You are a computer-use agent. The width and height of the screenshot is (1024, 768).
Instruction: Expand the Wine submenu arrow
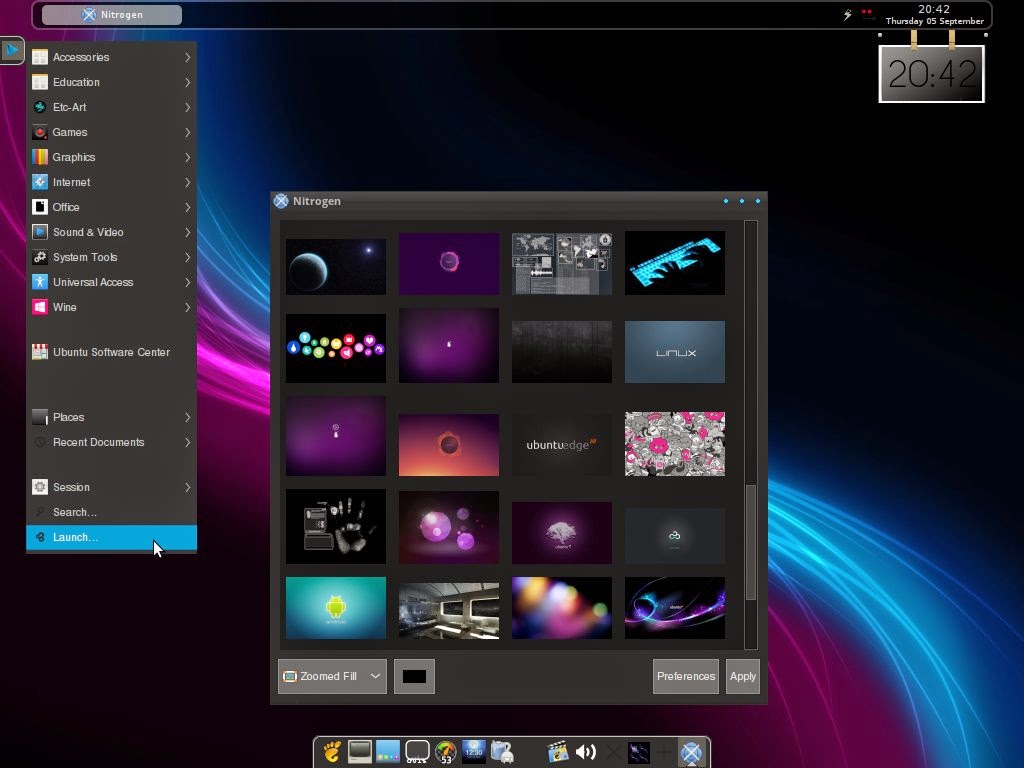[187, 307]
